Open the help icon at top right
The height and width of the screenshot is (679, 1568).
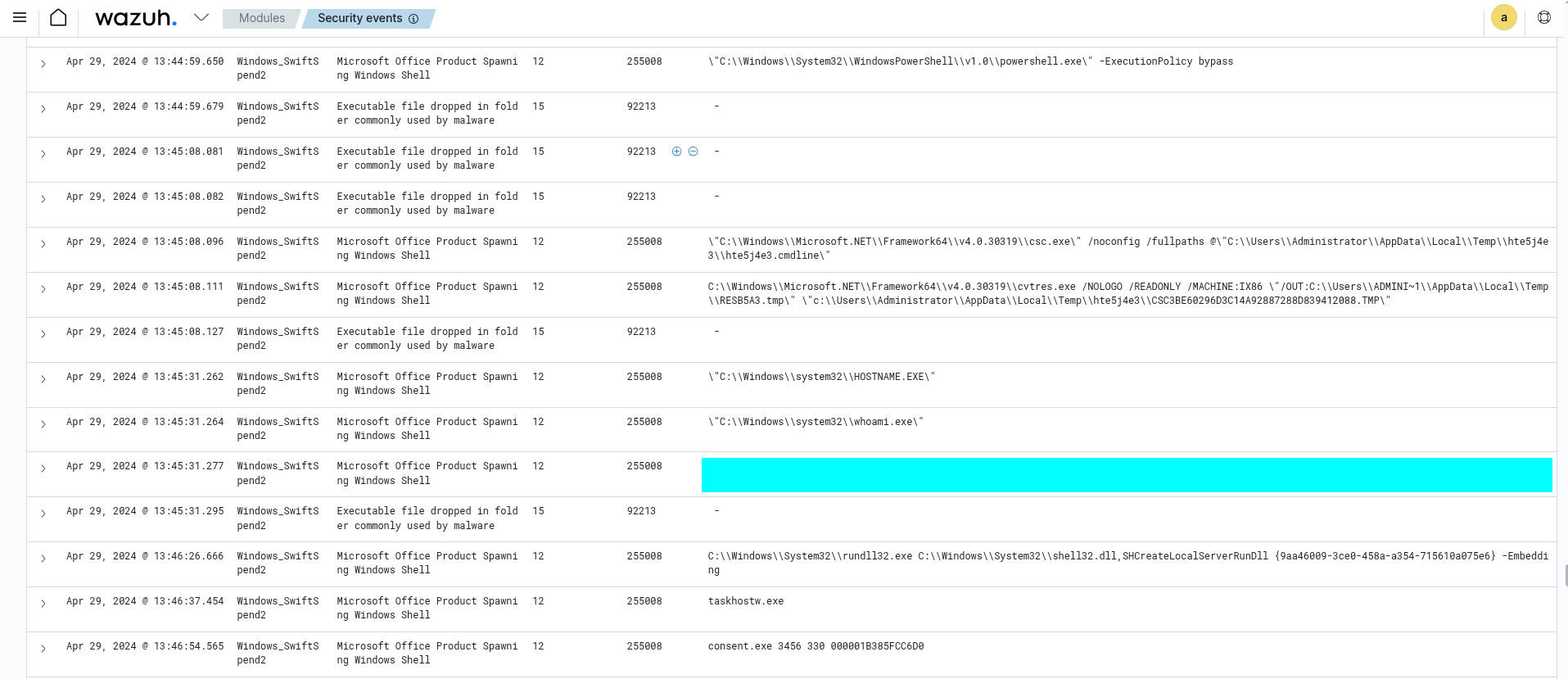(x=1544, y=17)
